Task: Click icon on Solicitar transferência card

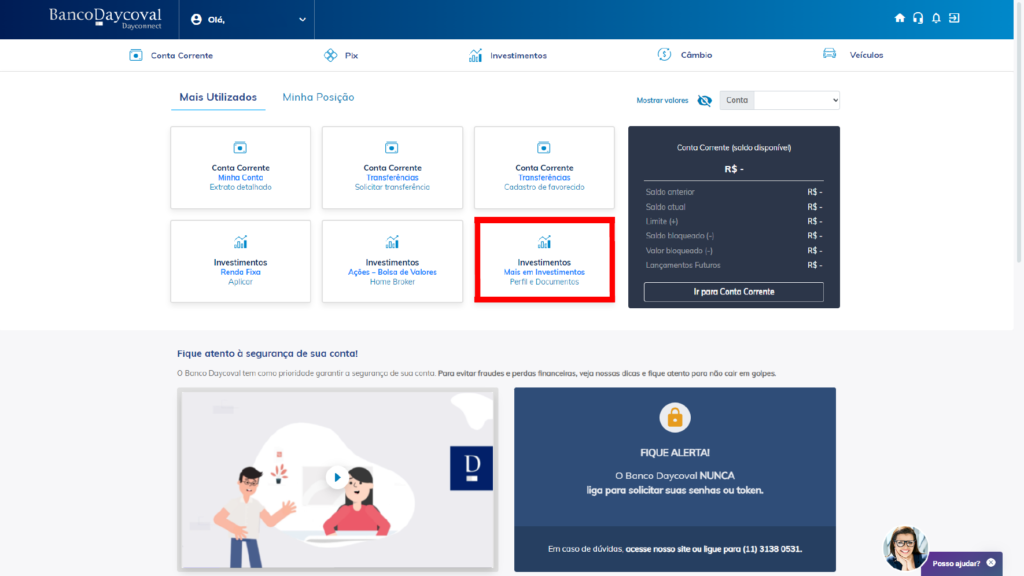Action: [392, 148]
